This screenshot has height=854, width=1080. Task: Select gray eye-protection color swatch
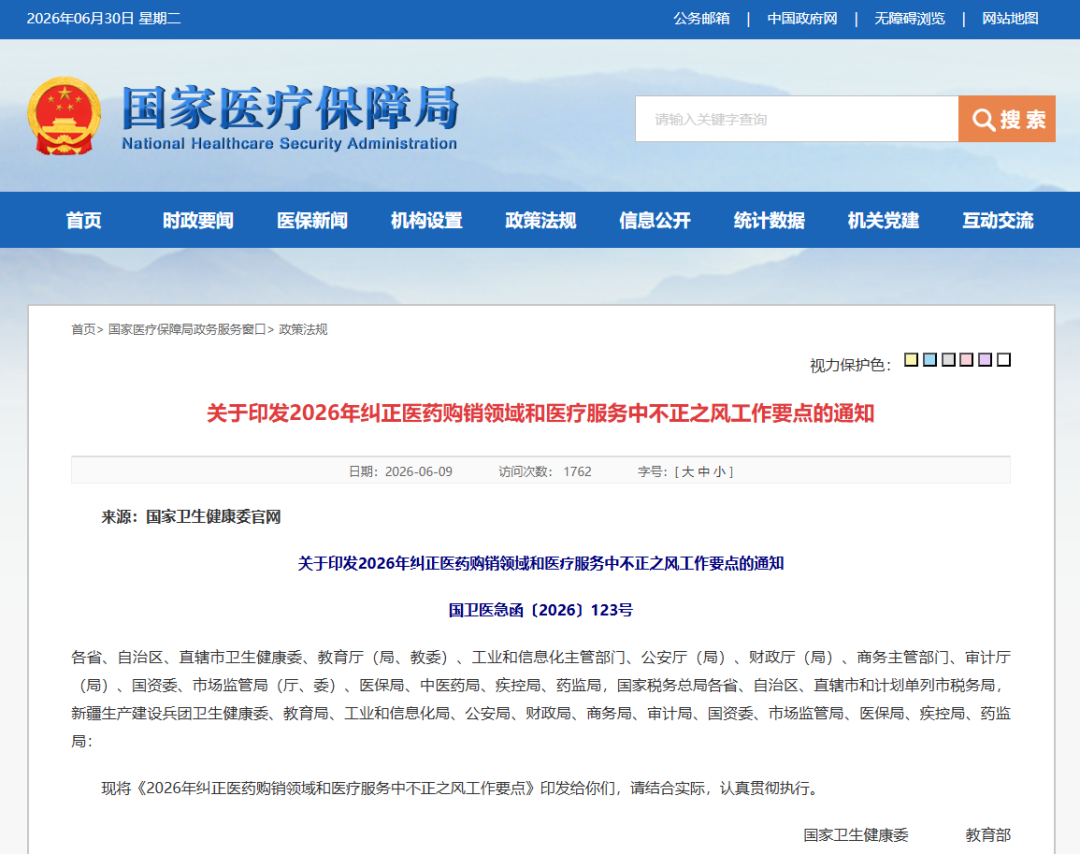[948, 360]
